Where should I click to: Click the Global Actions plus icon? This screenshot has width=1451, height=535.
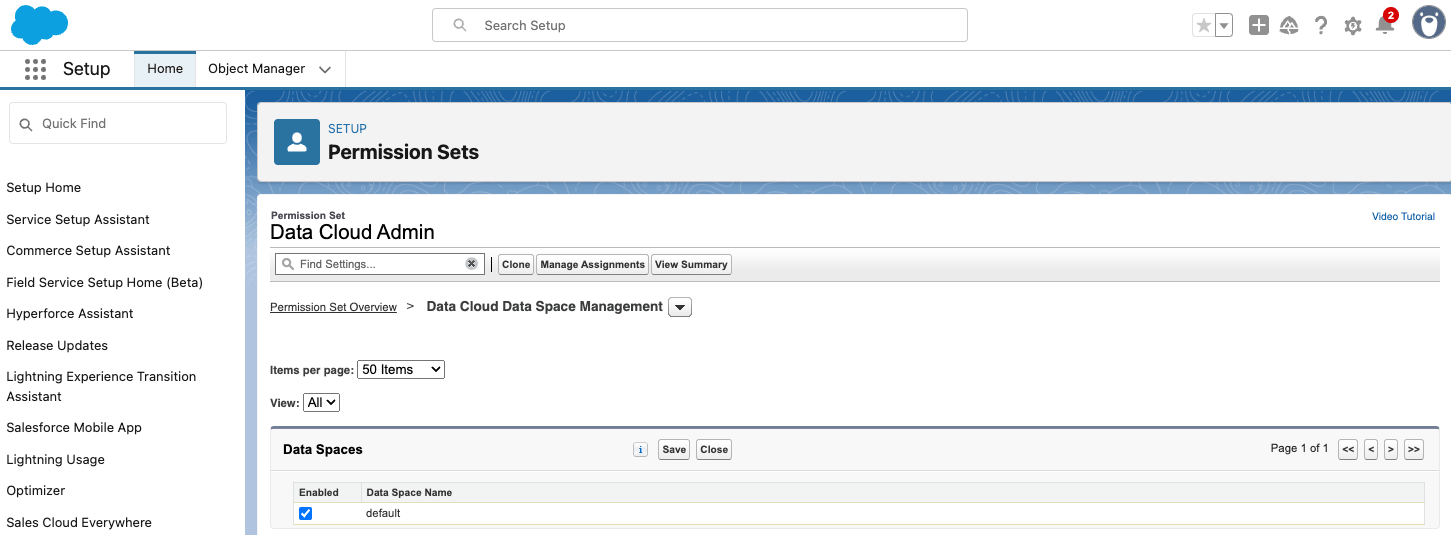click(1259, 26)
